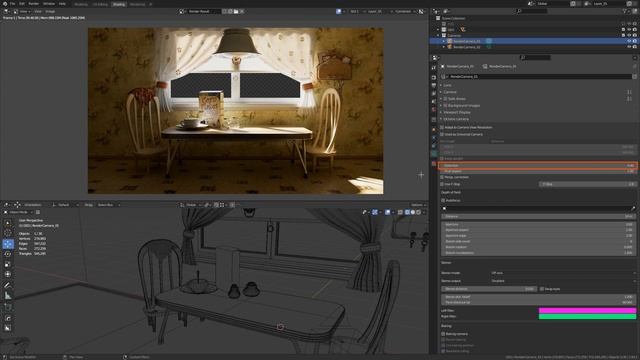The height and width of the screenshot is (360, 640).
Task: Enable the Baking camera checkbox
Action: pos(443,334)
